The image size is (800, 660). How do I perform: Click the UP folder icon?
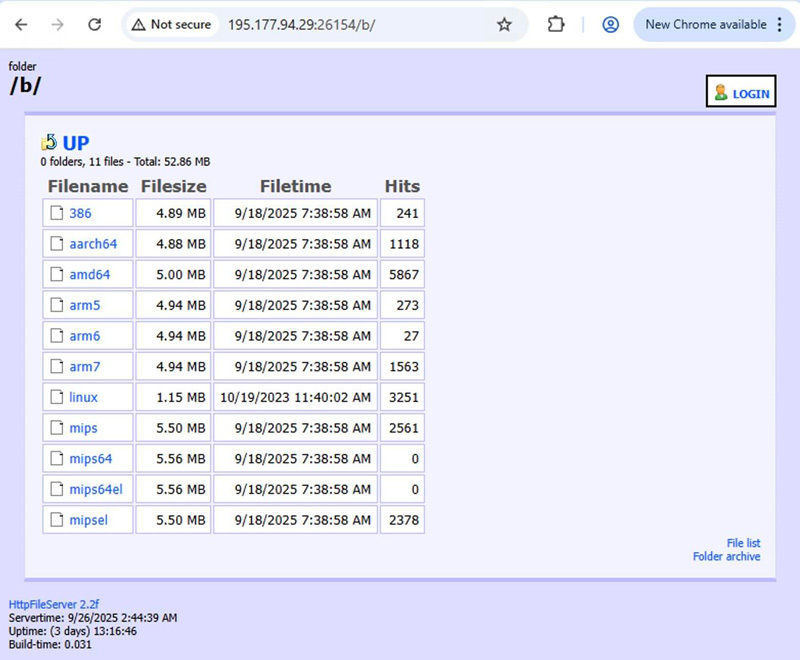click(49, 143)
